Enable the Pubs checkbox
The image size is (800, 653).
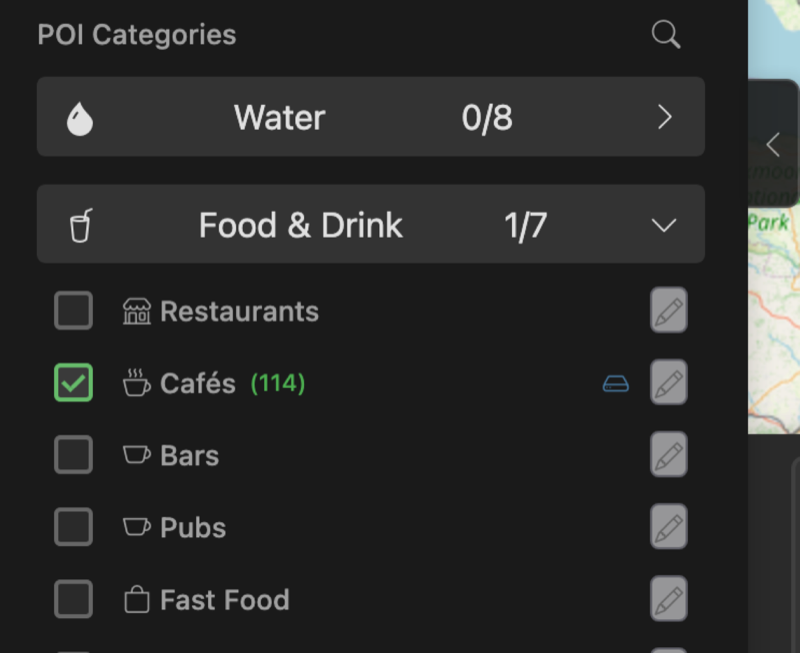(73, 527)
